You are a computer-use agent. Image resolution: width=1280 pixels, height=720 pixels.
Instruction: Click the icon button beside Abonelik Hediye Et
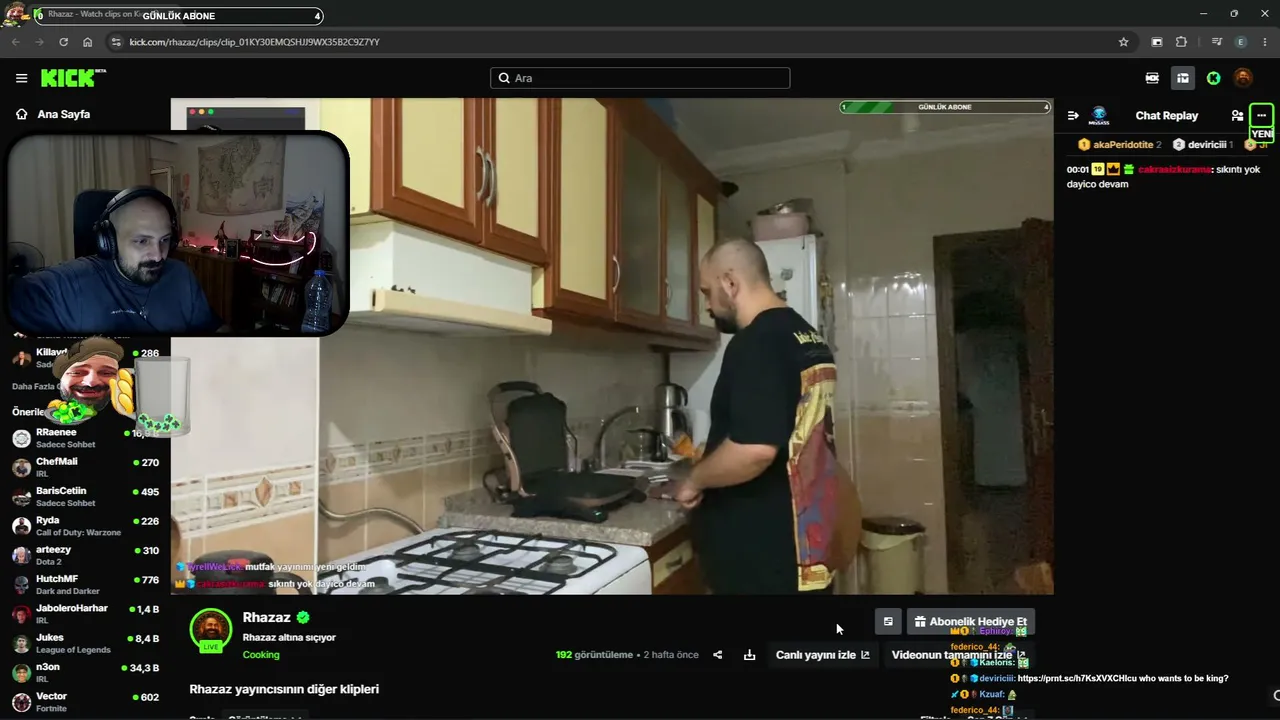tap(888, 622)
